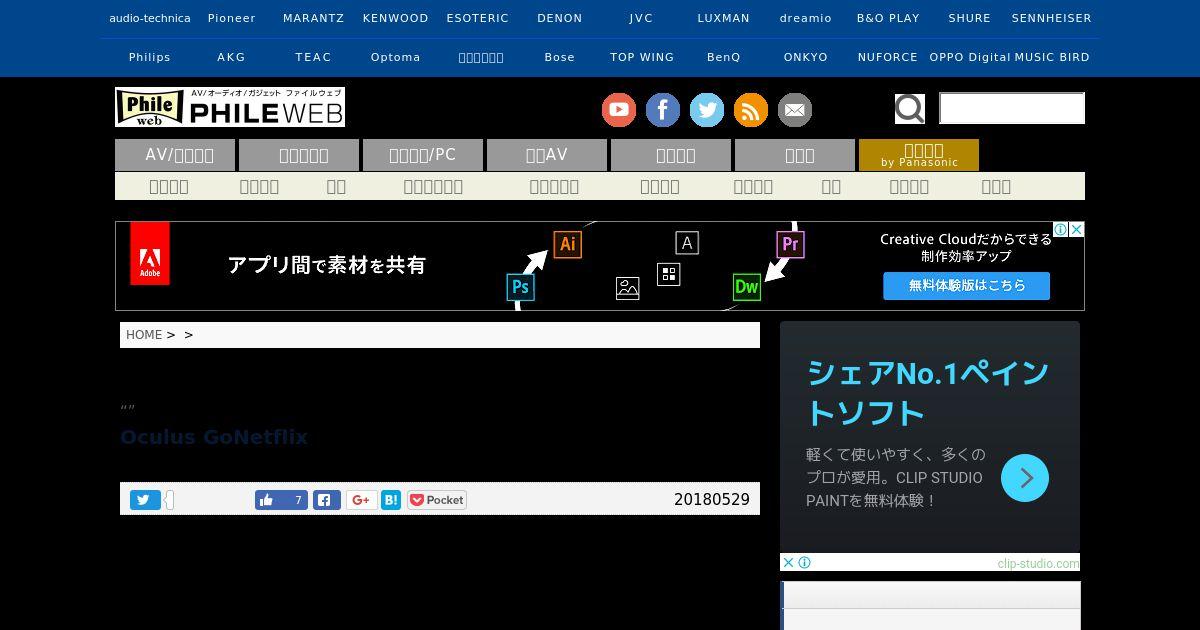Open the Phile-web YouTube channel icon
Viewport: 1200px width, 630px height.
(619, 110)
